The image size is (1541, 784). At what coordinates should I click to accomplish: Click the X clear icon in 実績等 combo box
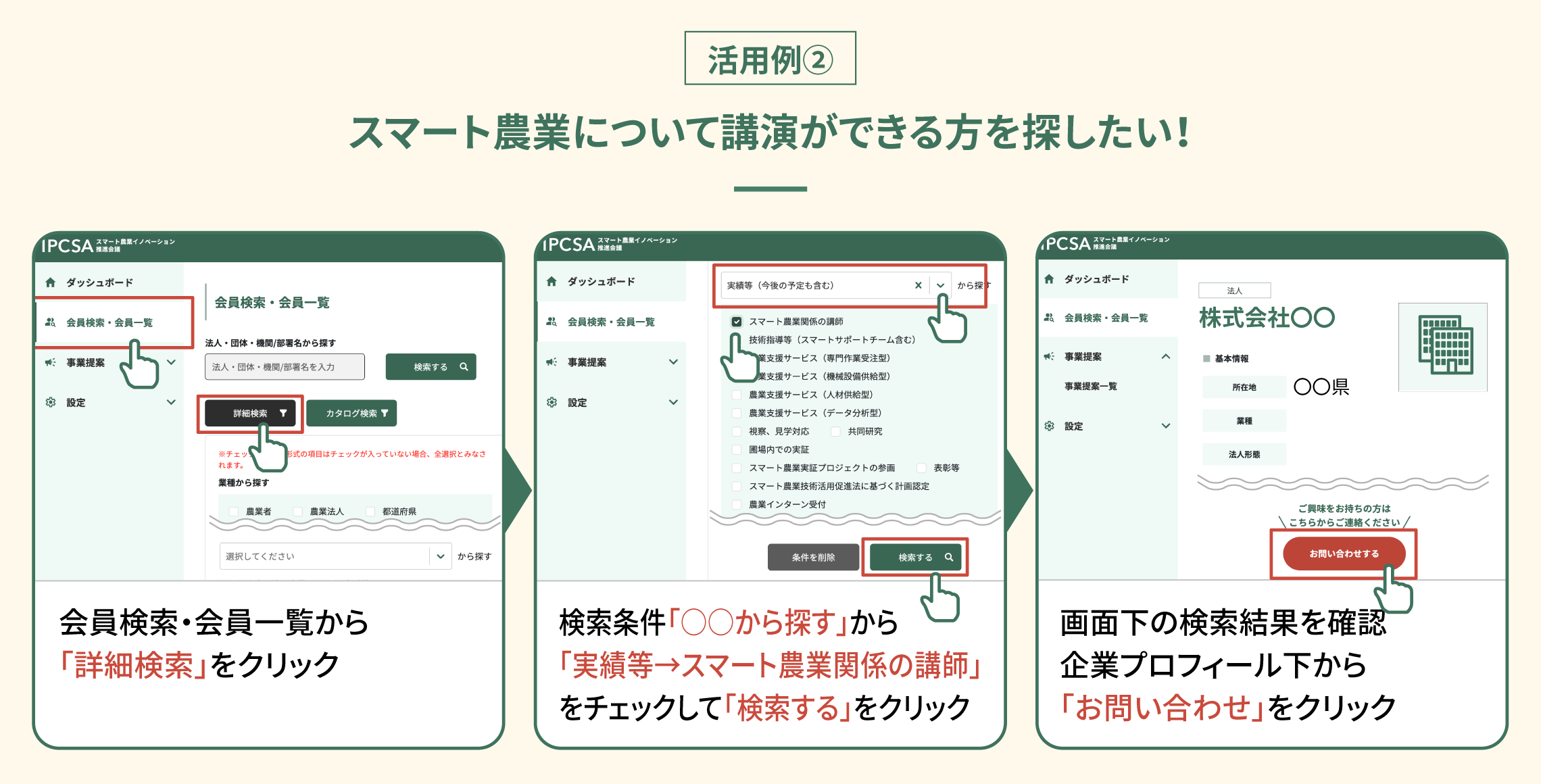coord(918,285)
